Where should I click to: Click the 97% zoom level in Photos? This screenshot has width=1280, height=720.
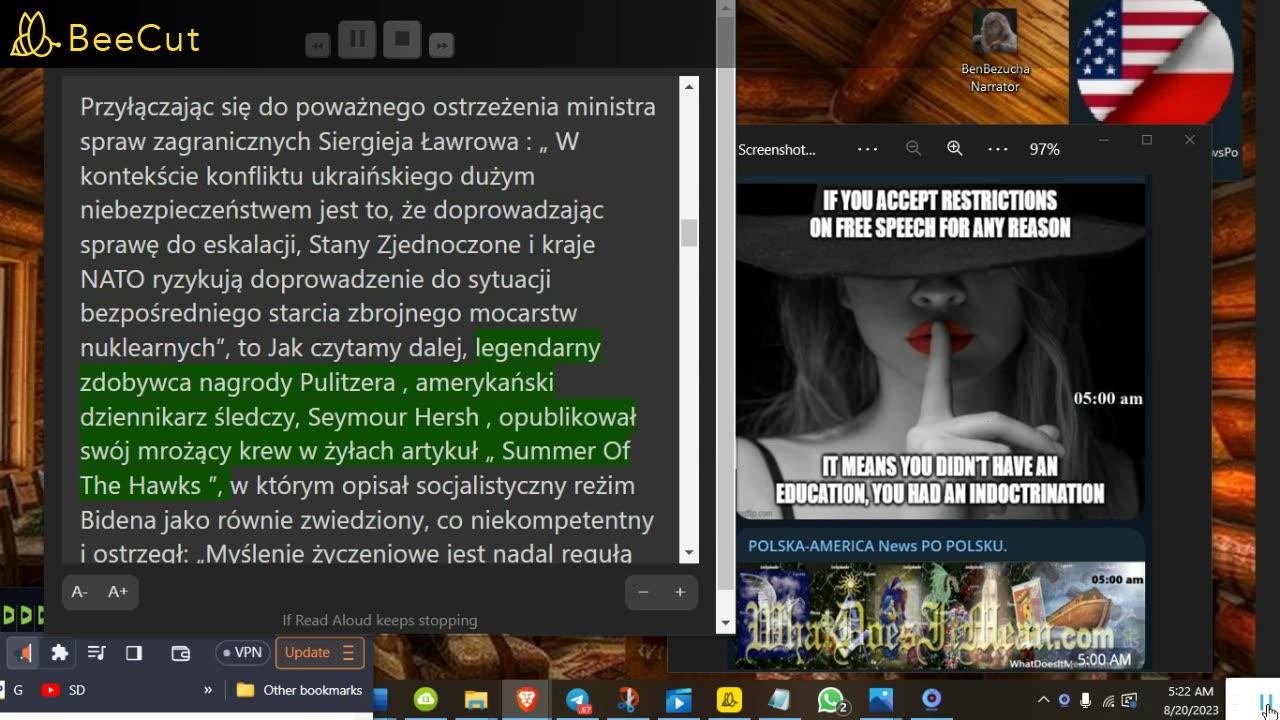(1044, 149)
